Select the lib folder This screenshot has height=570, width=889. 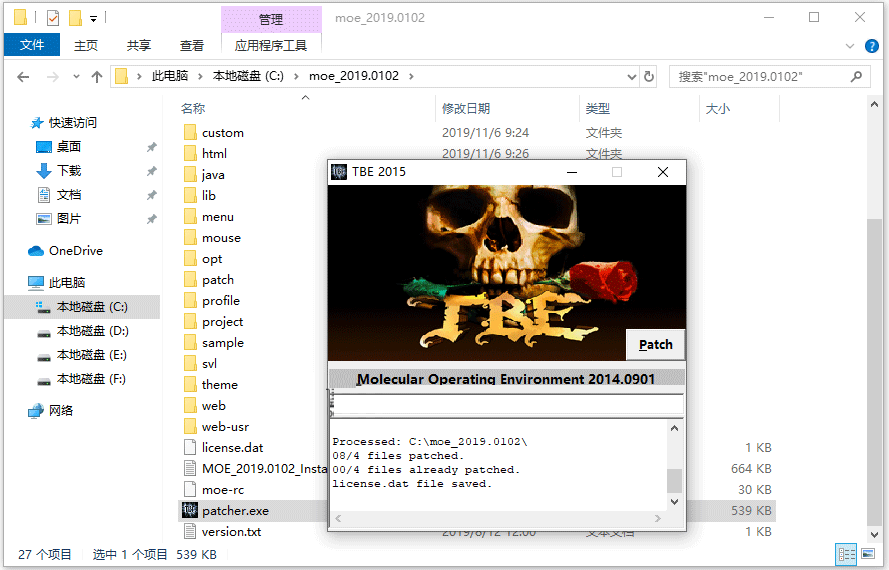click(x=209, y=196)
